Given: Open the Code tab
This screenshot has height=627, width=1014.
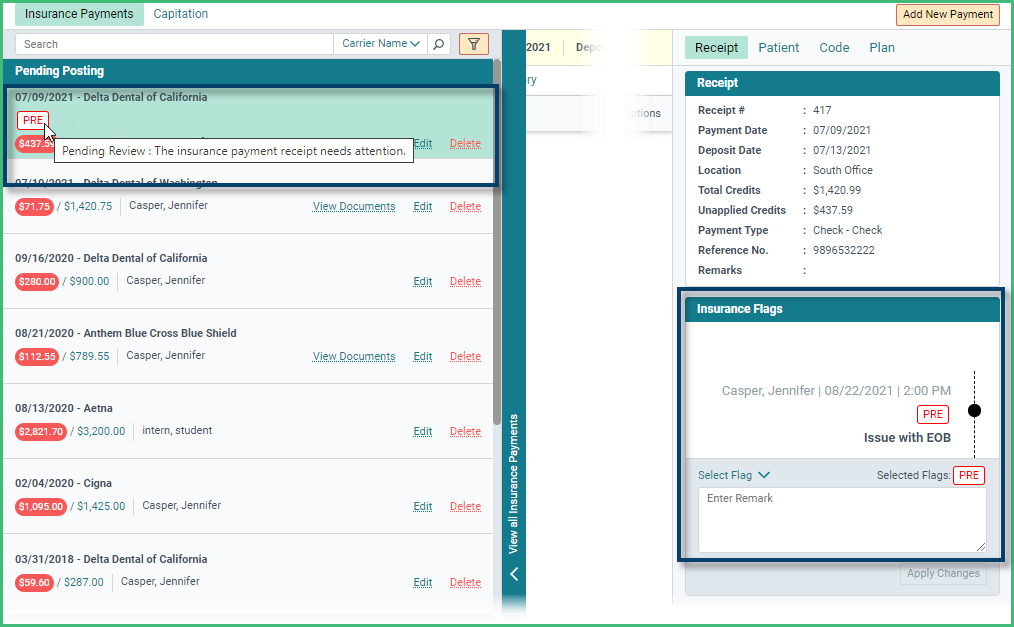Looking at the screenshot, I should pos(834,48).
